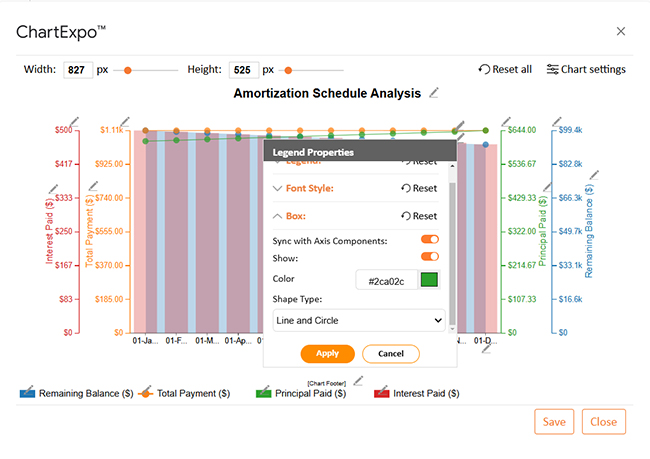Cancel the Legend Properties dialog

(390, 354)
